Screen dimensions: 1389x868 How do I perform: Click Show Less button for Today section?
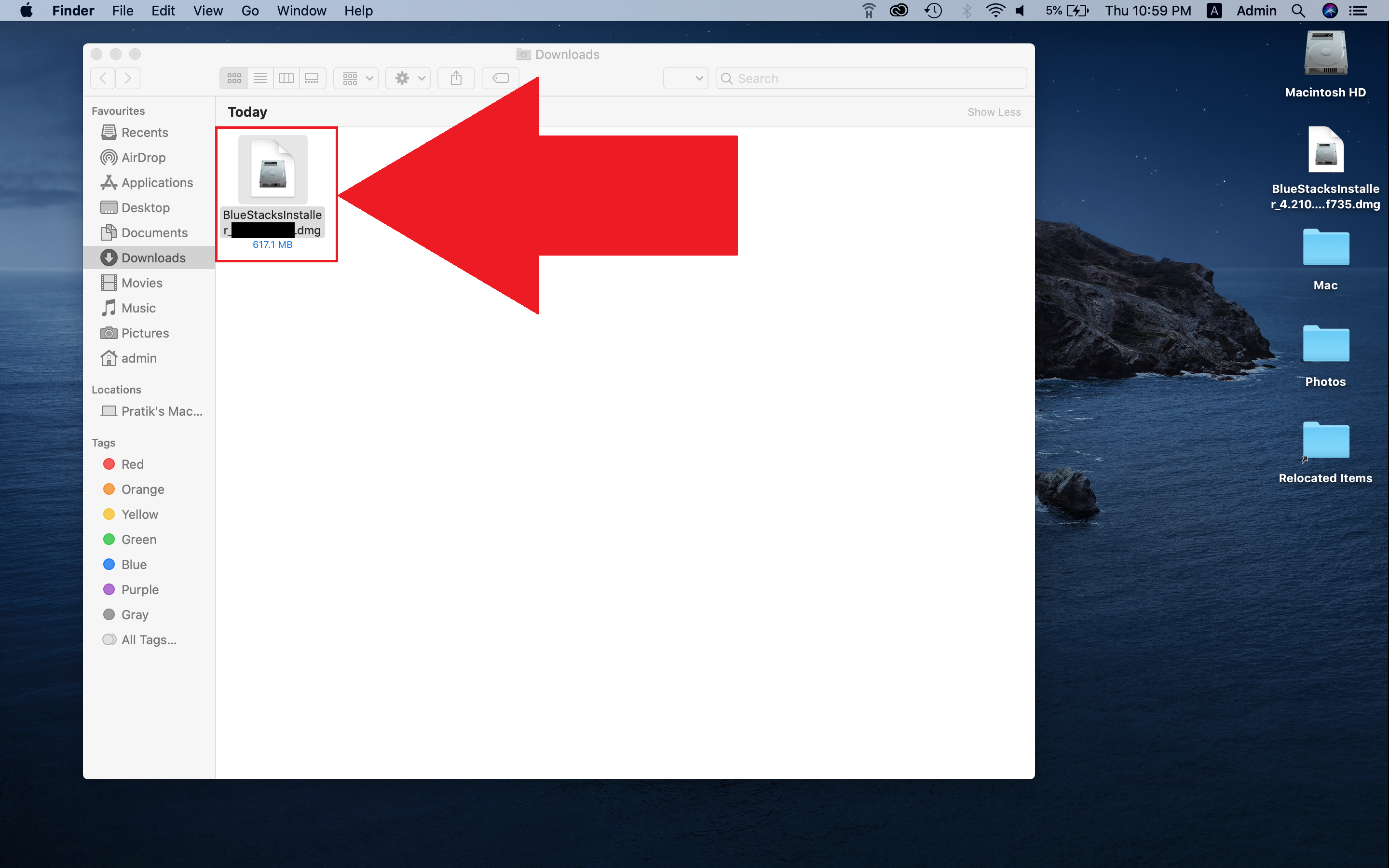point(992,111)
